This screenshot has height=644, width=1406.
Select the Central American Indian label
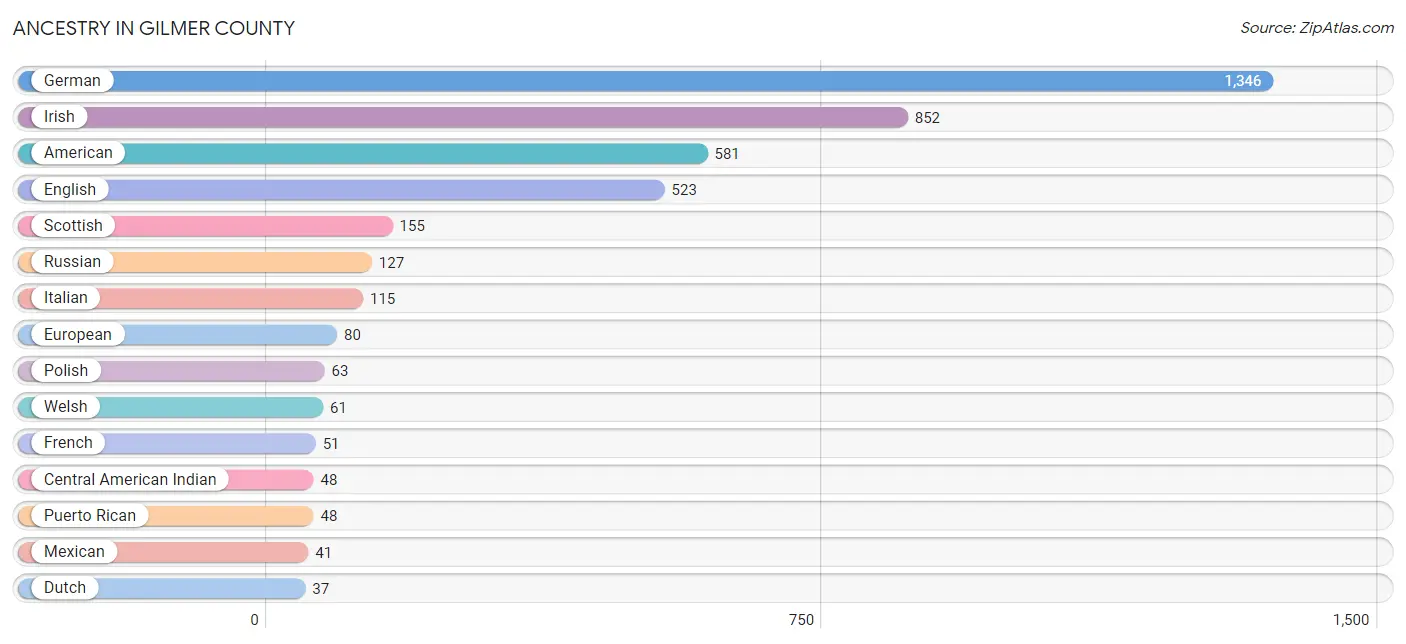tap(130, 480)
